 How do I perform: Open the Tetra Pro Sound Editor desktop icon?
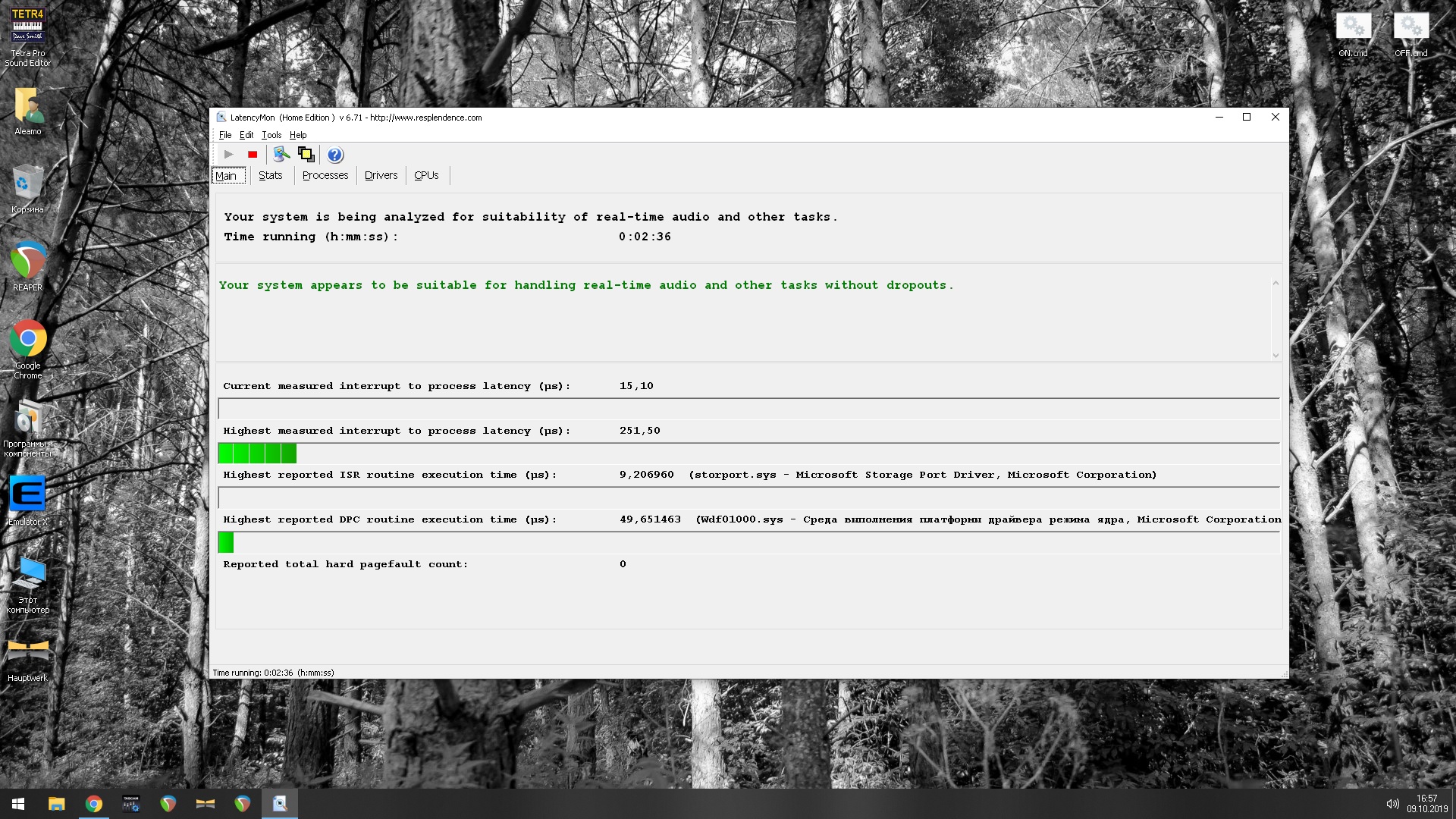click(28, 27)
